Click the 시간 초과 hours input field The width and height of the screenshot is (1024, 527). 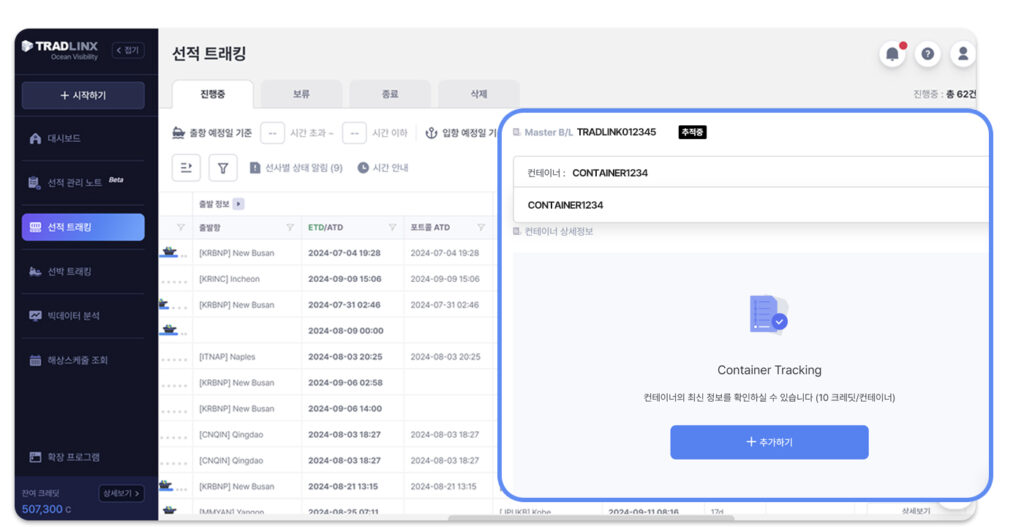(272, 133)
